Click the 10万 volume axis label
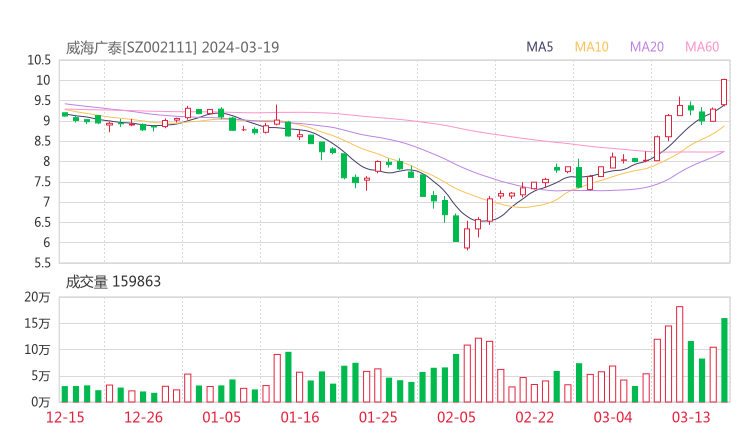This screenshot has height=440, width=740. tap(37, 350)
